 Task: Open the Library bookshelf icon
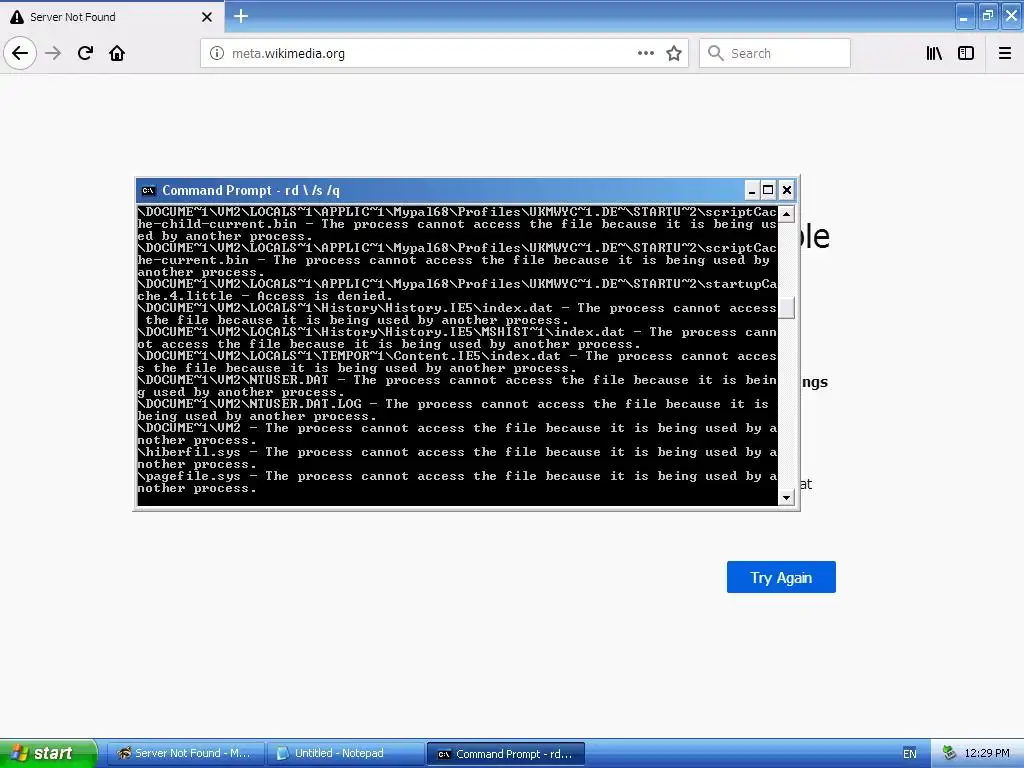(x=934, y=53)
